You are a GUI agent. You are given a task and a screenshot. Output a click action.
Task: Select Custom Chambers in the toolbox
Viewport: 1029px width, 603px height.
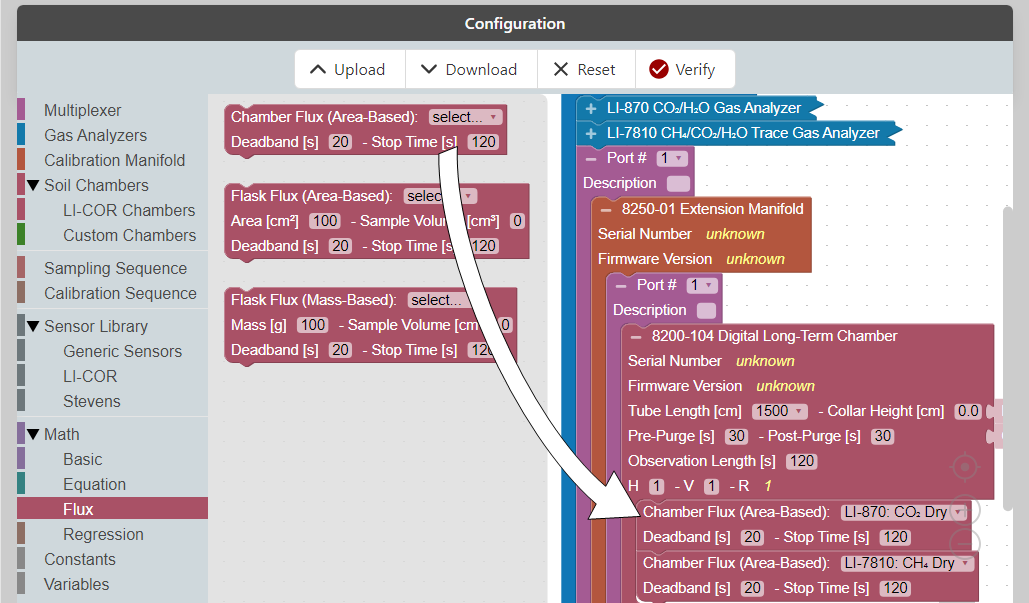pyautogui.click(x=112, y=235)
